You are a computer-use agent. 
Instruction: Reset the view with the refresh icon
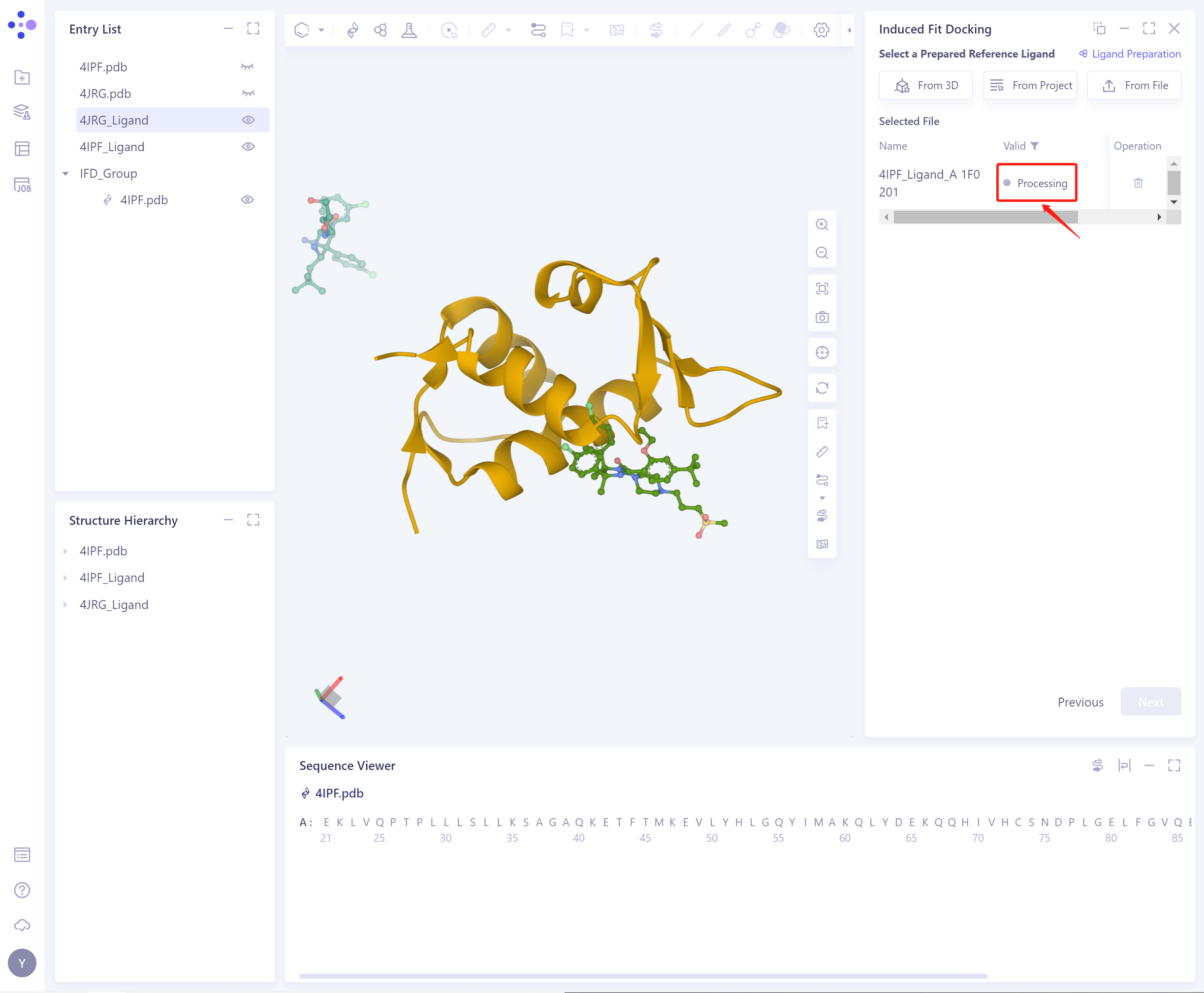coord(822,388)
